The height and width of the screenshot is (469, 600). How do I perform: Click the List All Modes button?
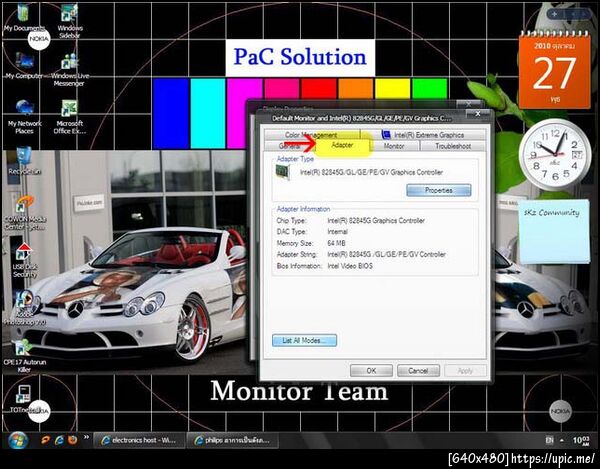pos(304,340)
